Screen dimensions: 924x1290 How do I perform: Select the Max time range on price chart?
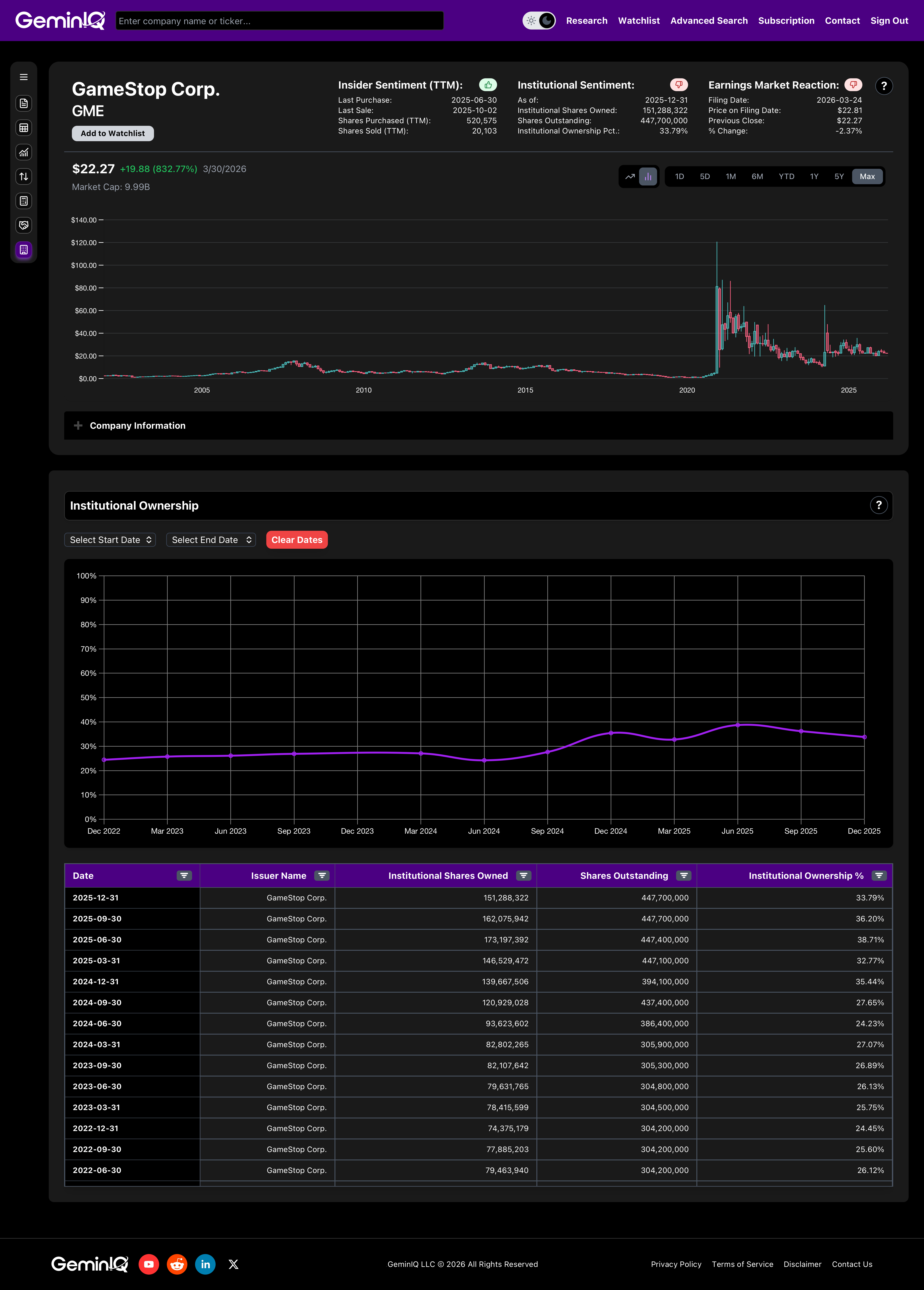pyautogui.click(x=866, y=176)
